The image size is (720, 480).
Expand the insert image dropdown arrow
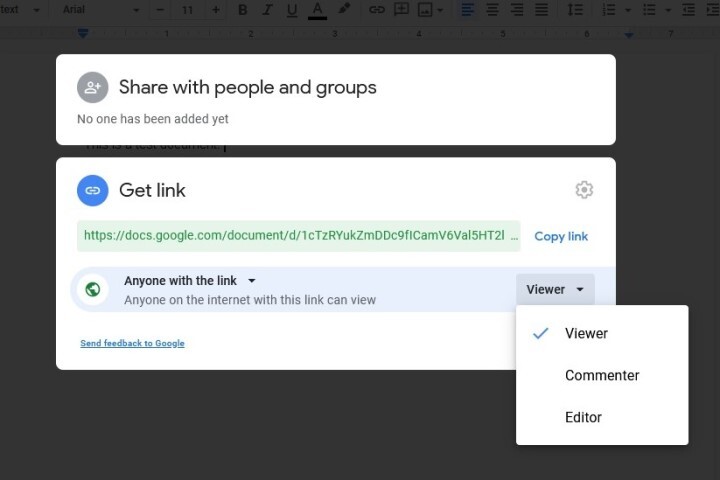pos(440,10)
